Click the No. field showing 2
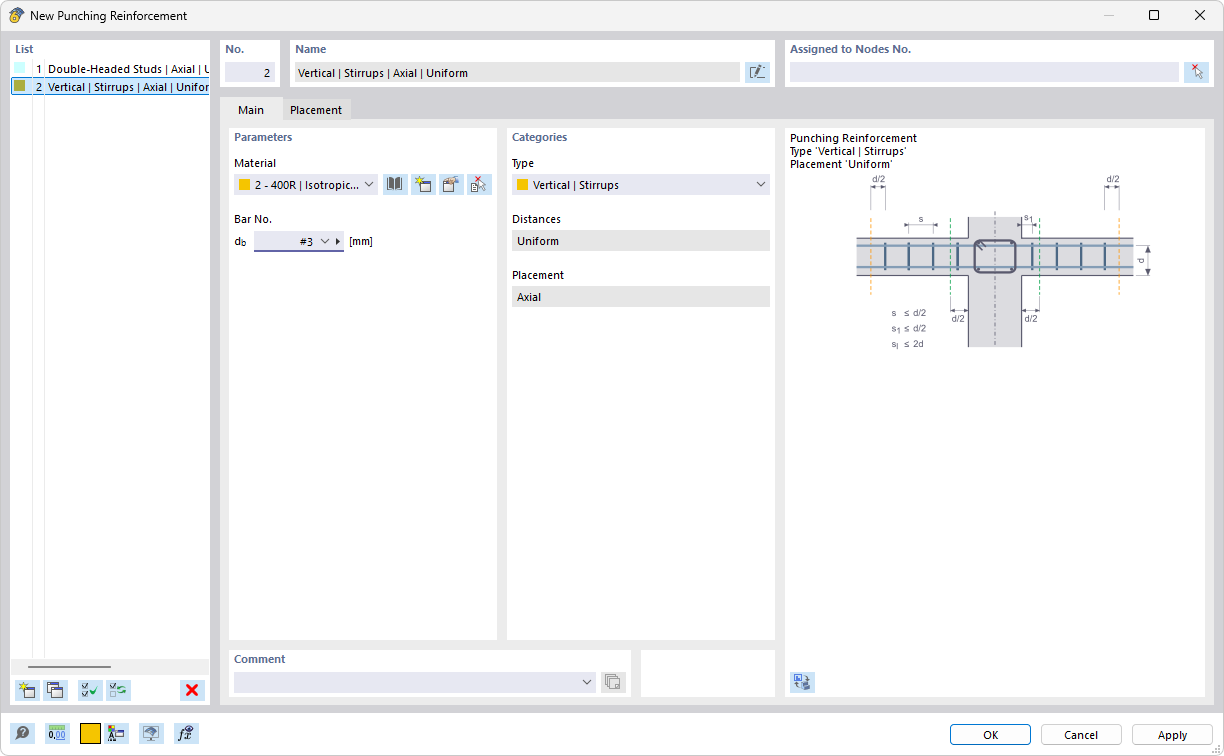1224x756 pixels. (250, 73)
